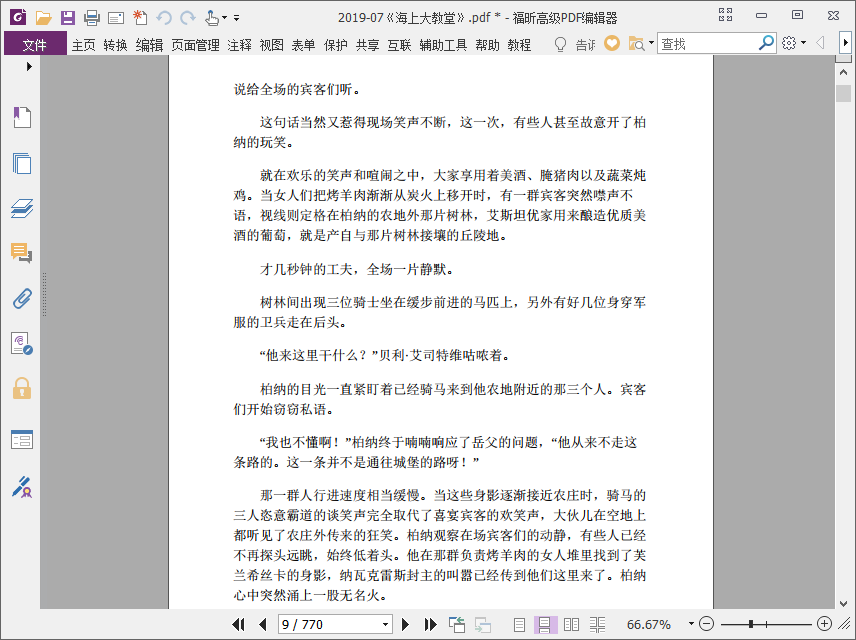Open the search folder options dropdown
The width and height of the screenshot is (856, 640).
tap(651, 43)
